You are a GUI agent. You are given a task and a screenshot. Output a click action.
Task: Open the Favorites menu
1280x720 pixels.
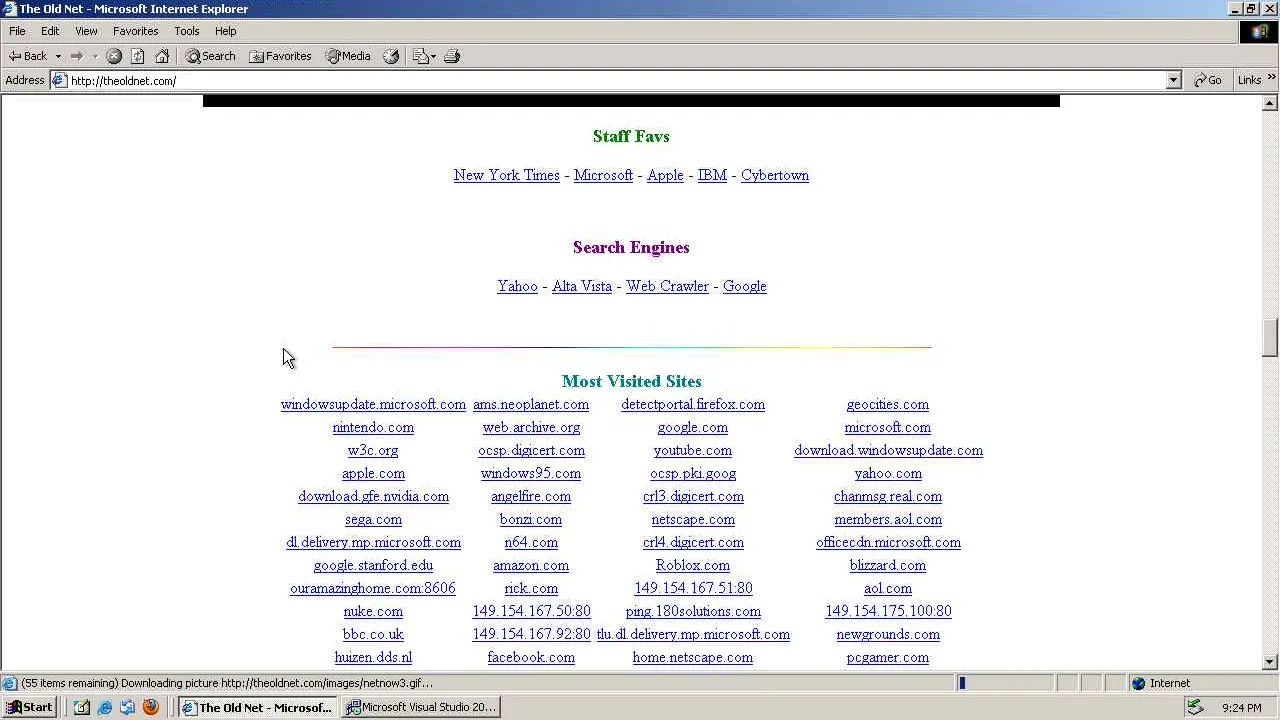coord(135,31)
